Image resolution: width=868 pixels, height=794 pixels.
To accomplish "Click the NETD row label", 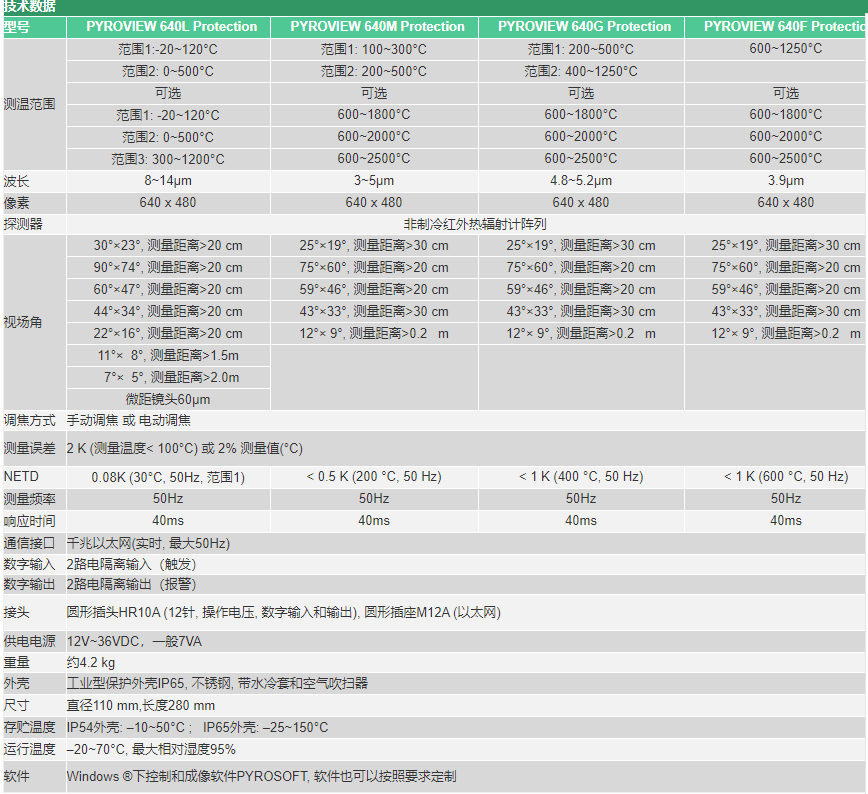I will 21,477.
